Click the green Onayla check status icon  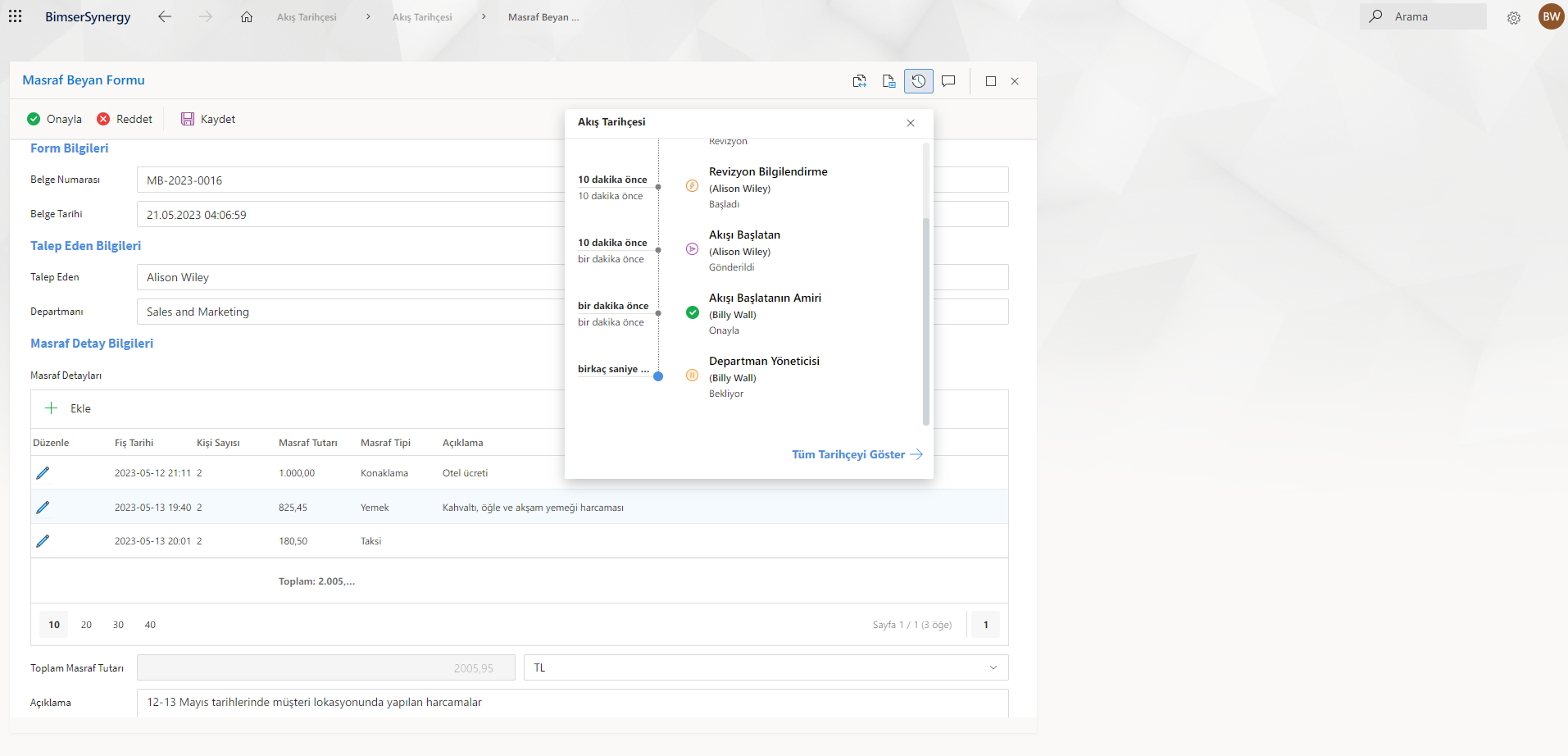click(x=693, y=312)
